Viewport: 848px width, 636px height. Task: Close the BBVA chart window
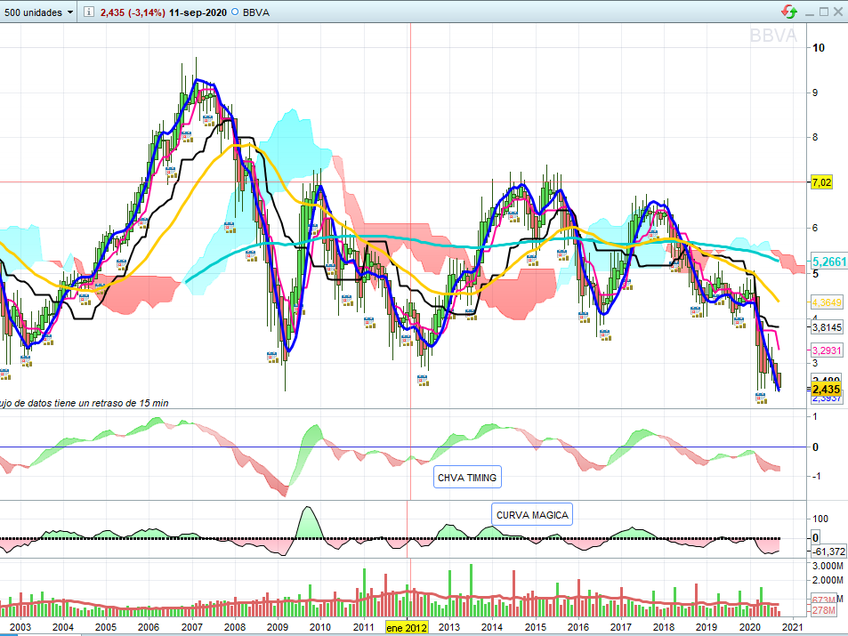point(838,12)
